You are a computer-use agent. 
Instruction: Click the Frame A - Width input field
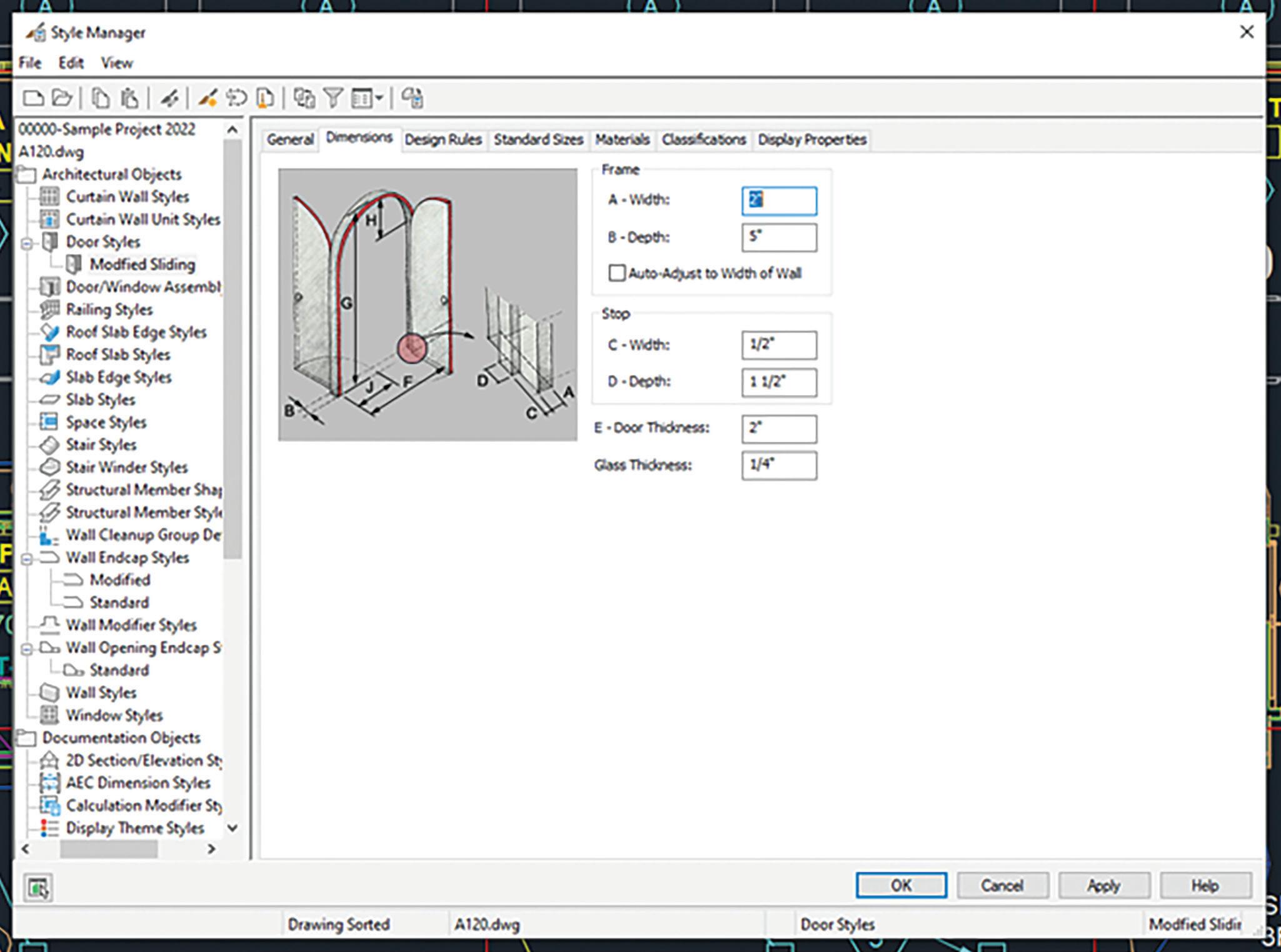[x=779, y=201]
